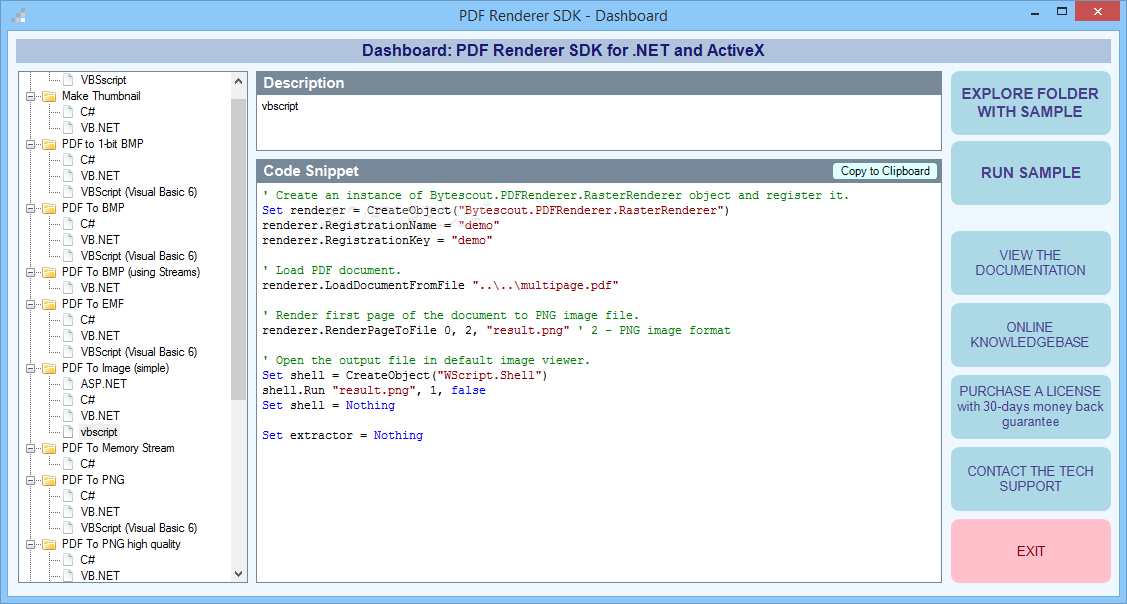Screen dimensions: 1127x604
Task: Minimize the Dashboard window
Action: [x=1035, y=14]
